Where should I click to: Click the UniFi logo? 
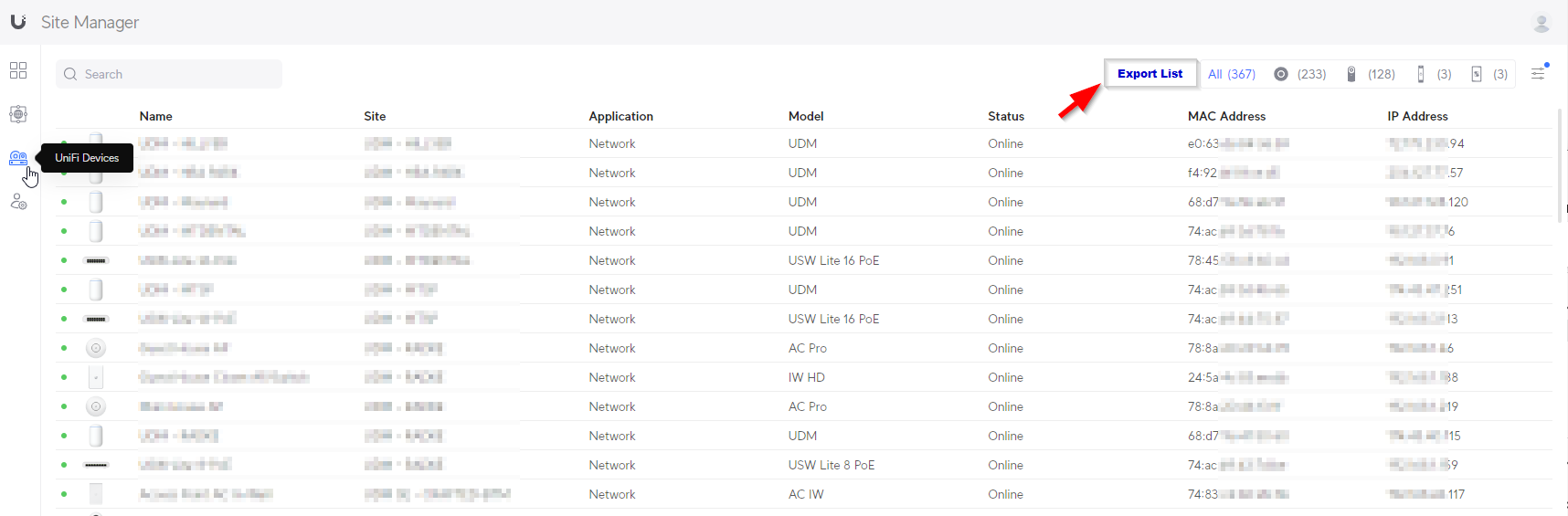pyautogui.click(x=18, y=22)
